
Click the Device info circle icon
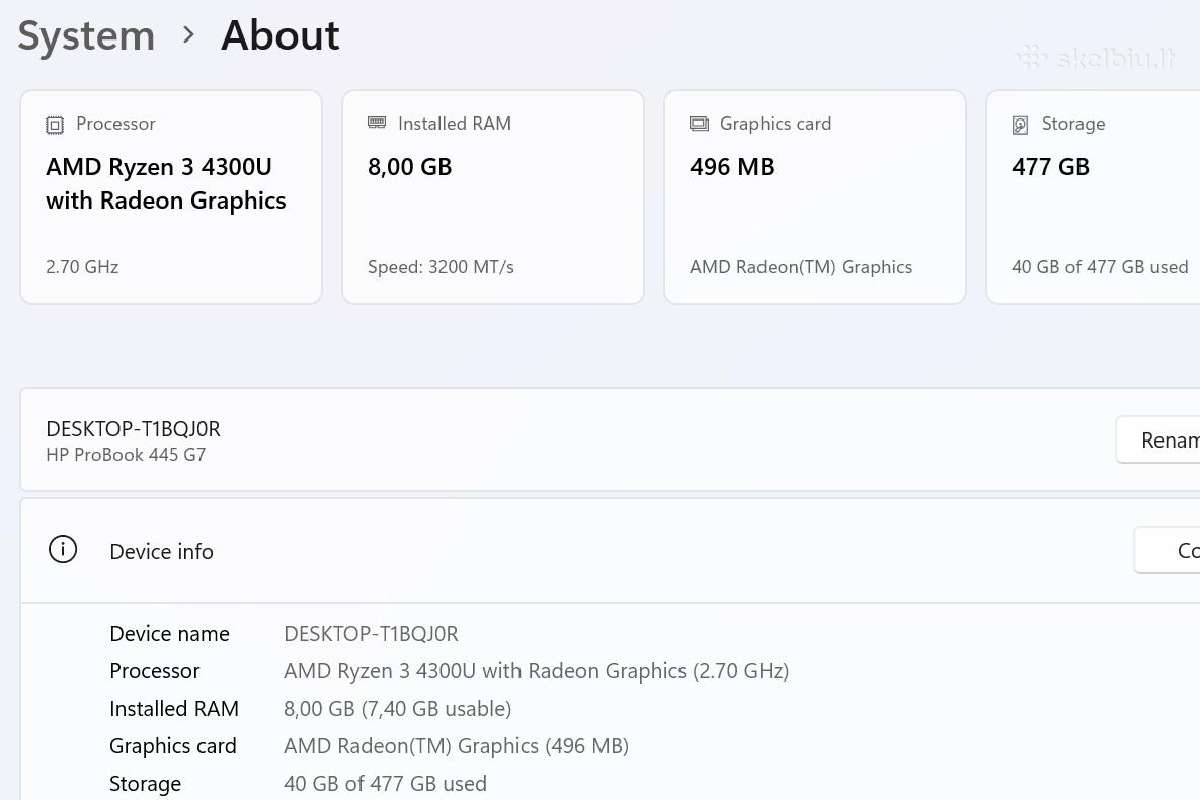pos(63,550)
